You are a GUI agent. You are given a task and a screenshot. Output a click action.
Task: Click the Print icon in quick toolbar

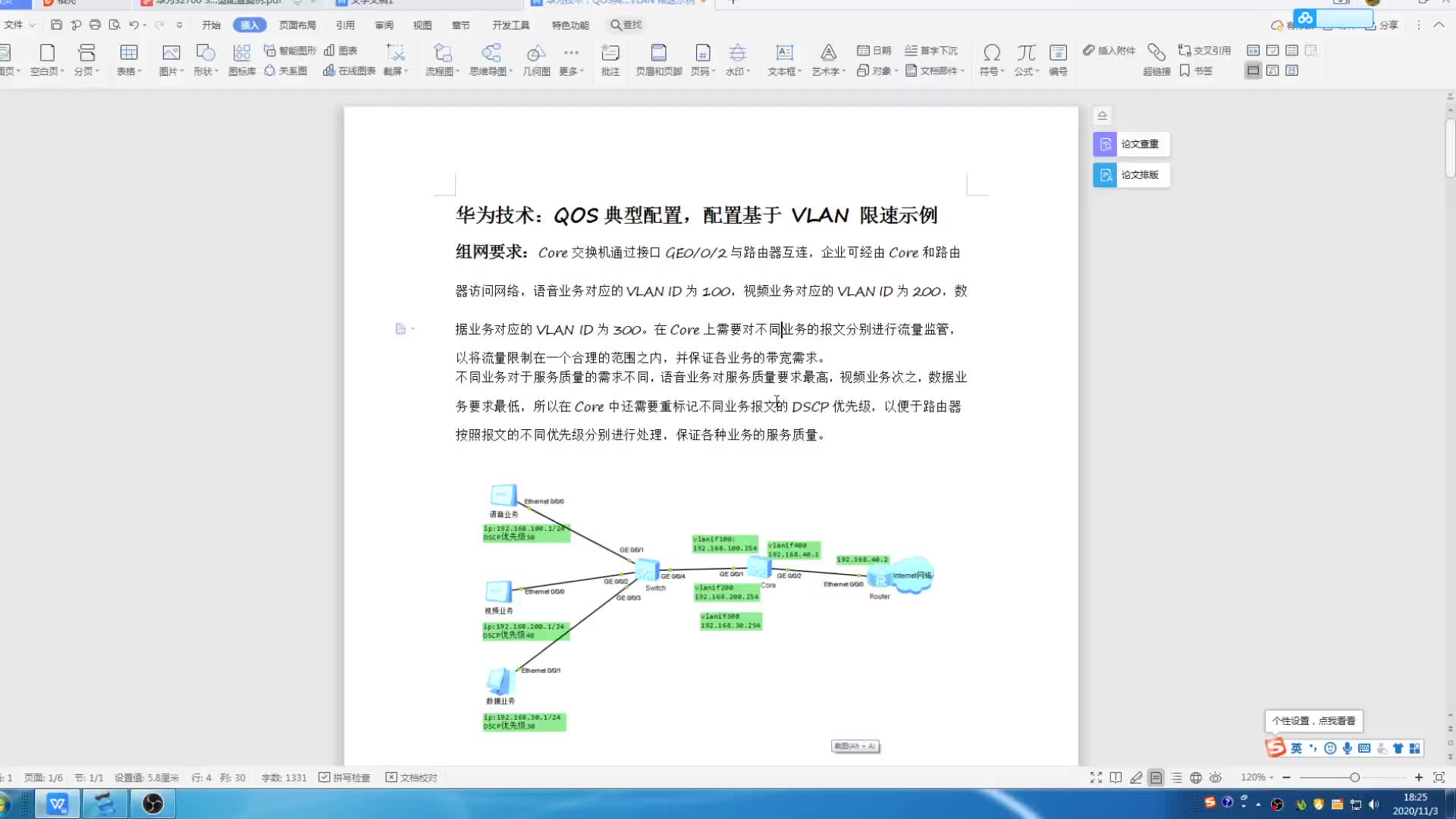point(95,25)
